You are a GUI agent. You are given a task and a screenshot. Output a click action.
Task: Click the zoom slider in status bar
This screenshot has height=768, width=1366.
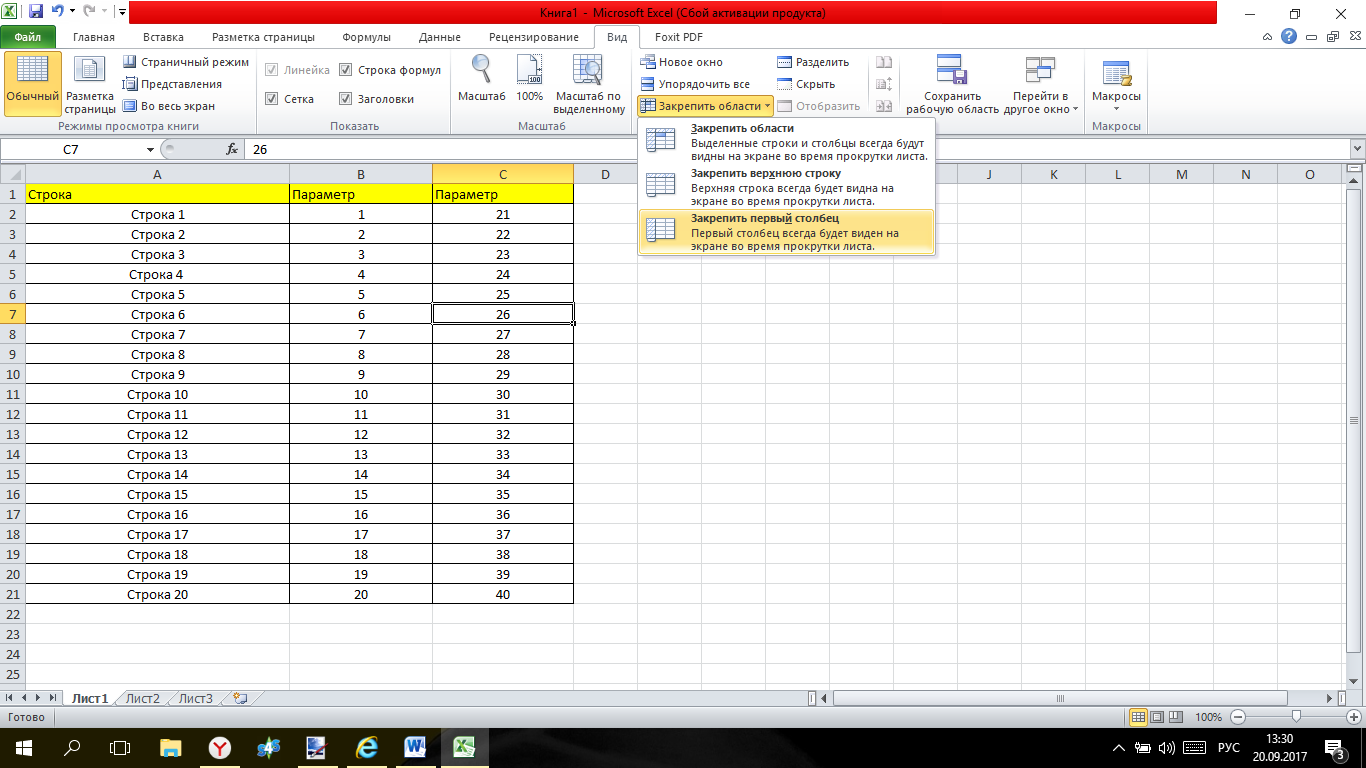point(1296,717)
